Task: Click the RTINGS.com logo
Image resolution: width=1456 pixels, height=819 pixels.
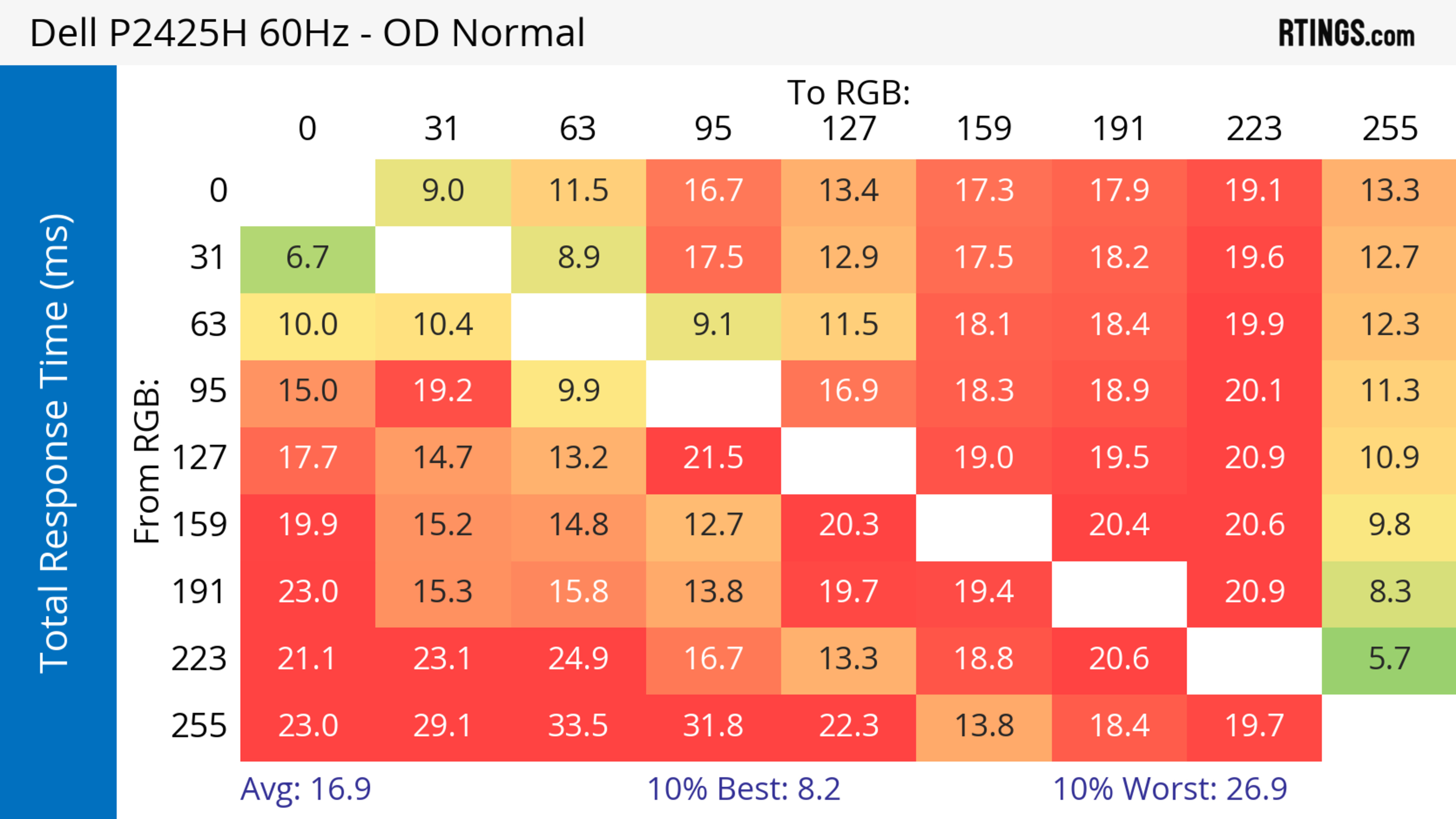Action: coord(1346,33)
